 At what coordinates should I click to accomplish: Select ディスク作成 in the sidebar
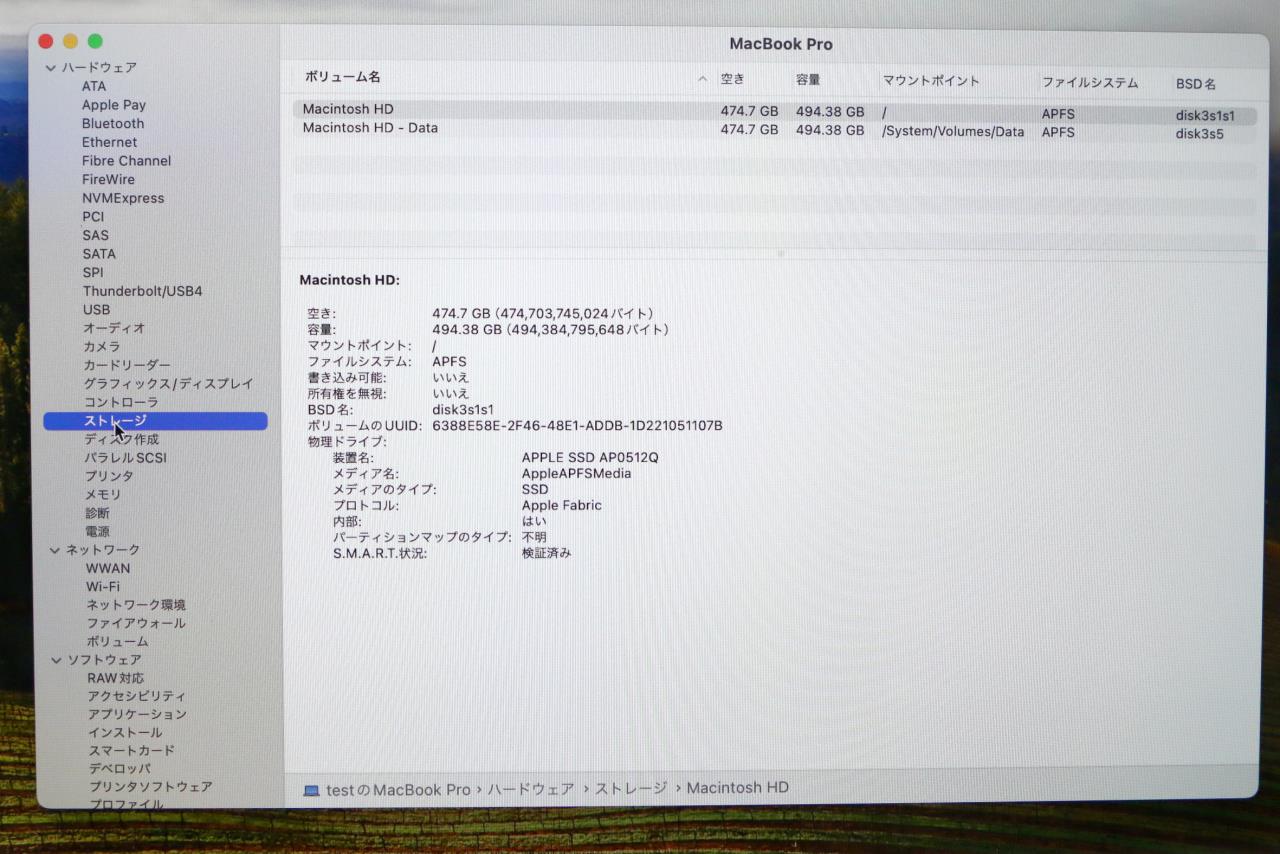pos(121,439)
